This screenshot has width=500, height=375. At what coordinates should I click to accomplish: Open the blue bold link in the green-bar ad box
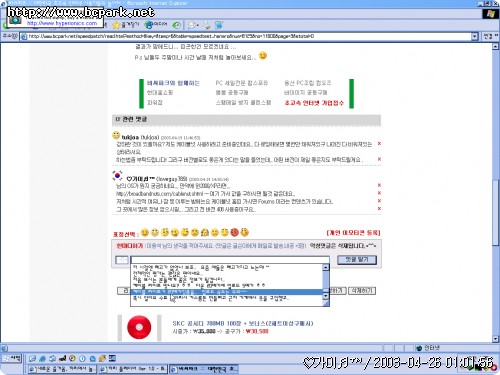pos(173,83)
